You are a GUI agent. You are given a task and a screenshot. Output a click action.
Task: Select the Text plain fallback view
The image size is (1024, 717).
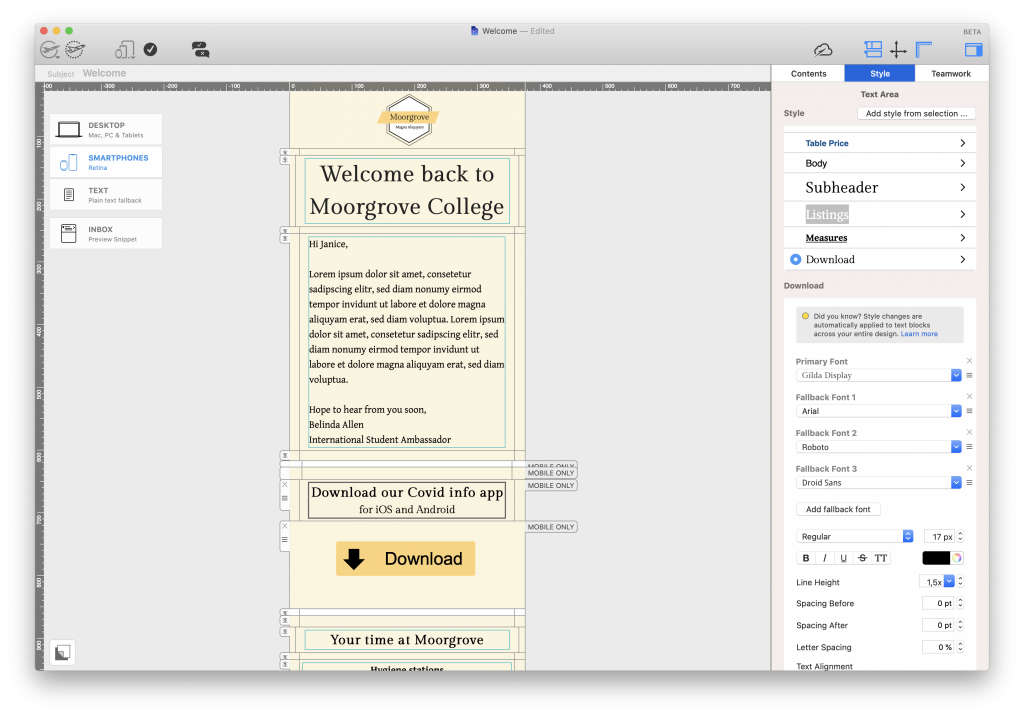point(106,195)
